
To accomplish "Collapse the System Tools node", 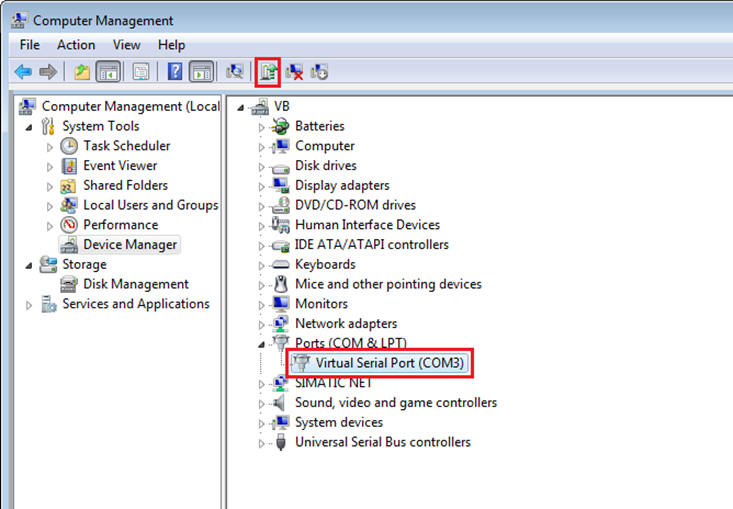I will (29, 127).
